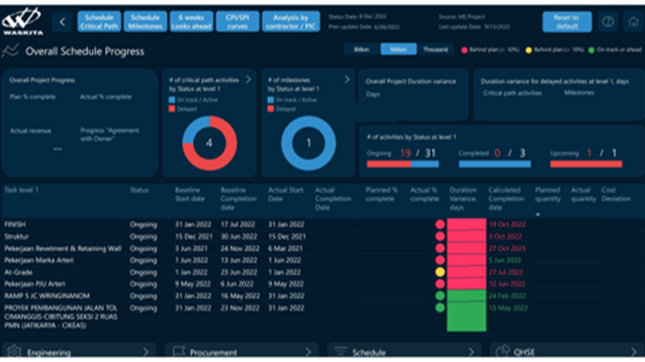645x362 pixels.
Task: Select the Million unit option
Action: tap(398, 49)
